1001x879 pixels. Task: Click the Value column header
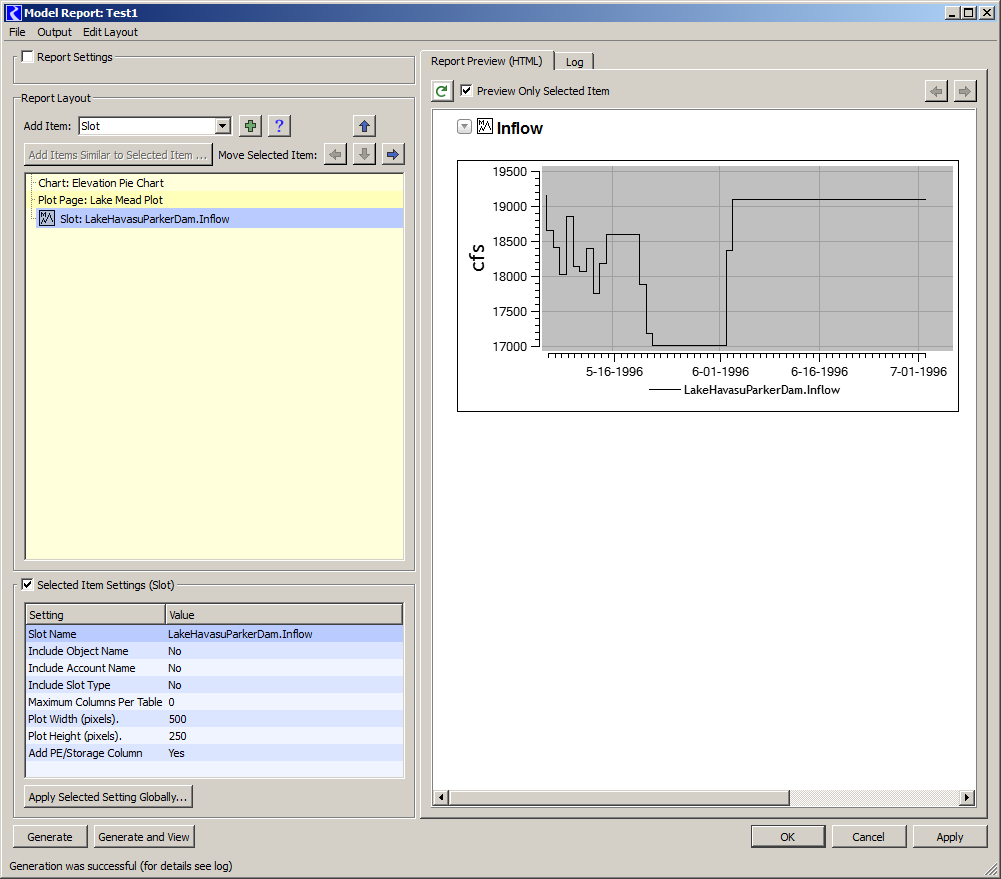tap(284, 615)
